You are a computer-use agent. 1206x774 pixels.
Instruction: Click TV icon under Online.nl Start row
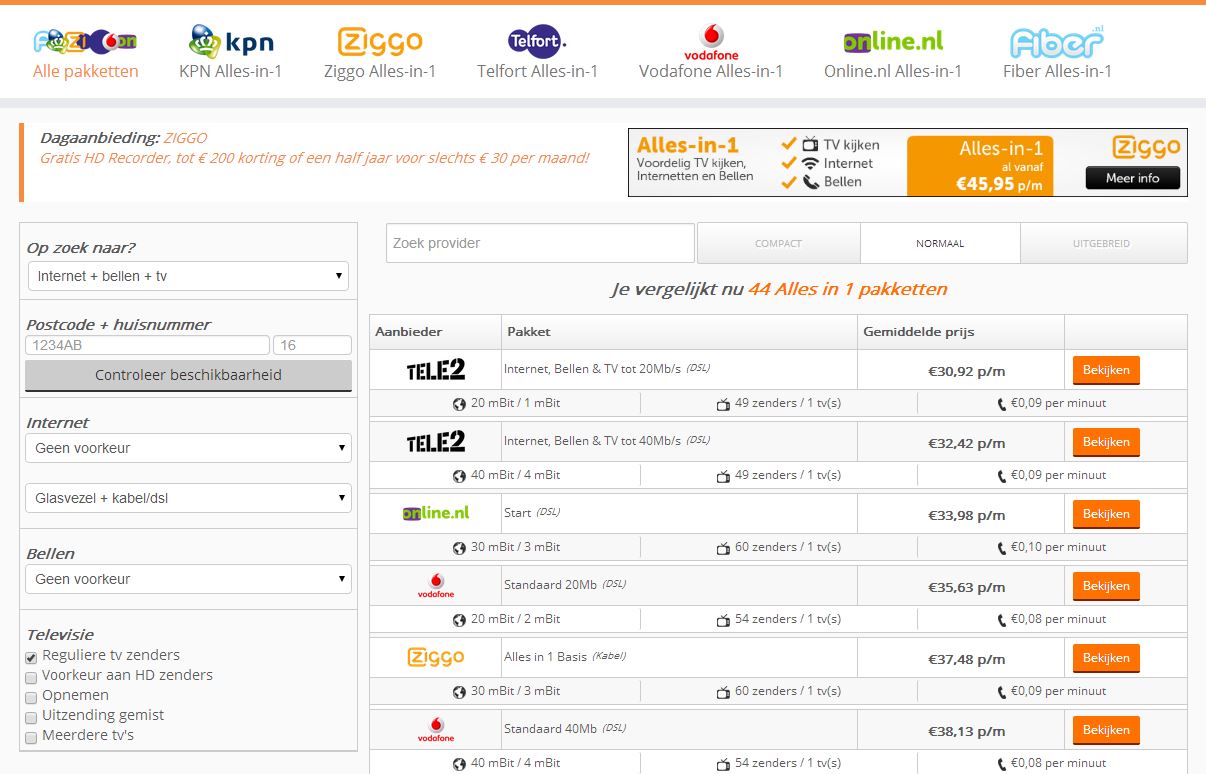(723, 548)
